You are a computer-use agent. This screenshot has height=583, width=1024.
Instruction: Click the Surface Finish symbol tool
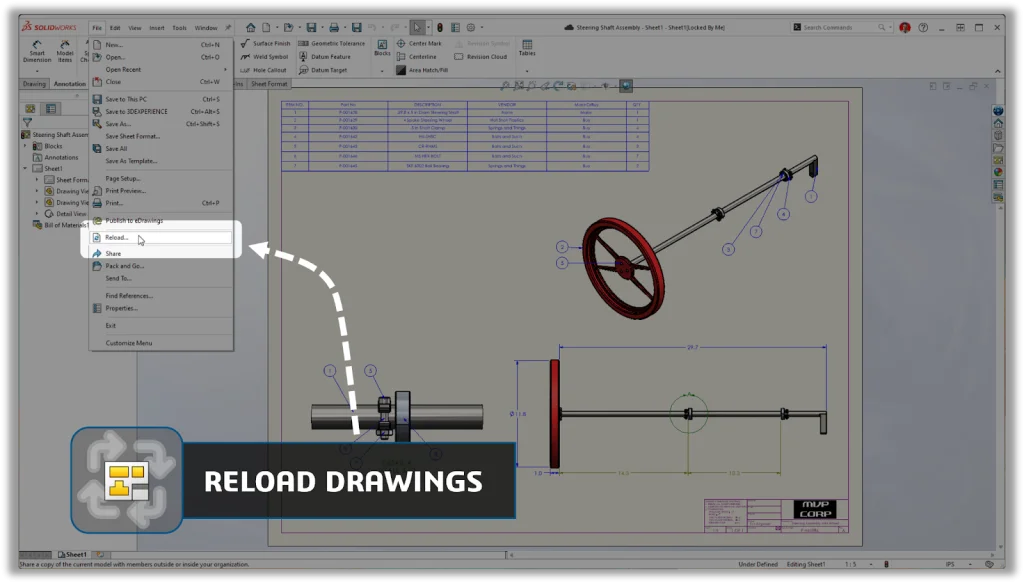[245, 44]
